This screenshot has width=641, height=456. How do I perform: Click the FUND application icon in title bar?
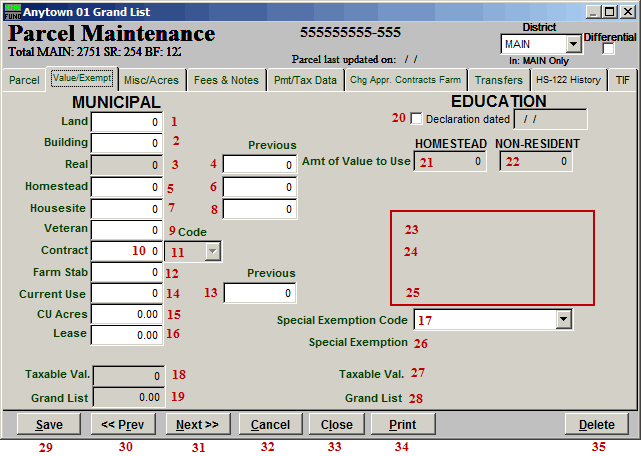(12, 11)
